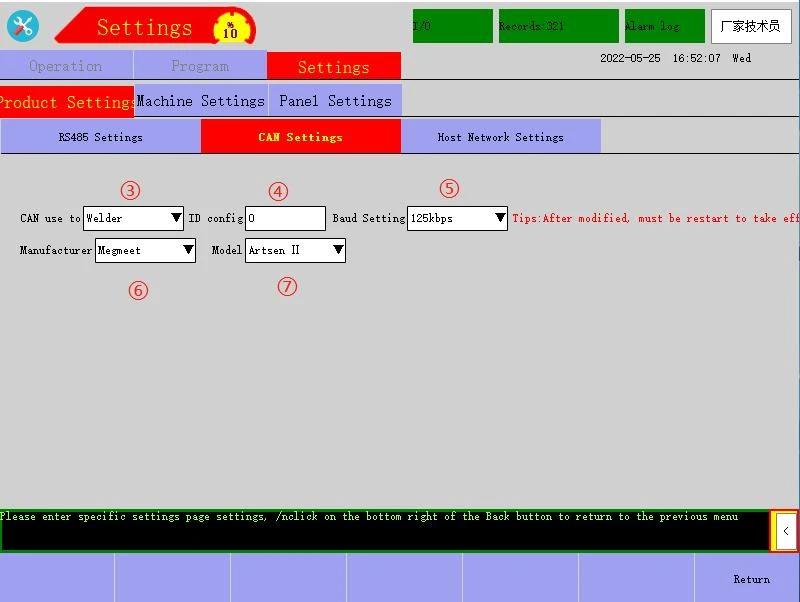Screen dimensions: 800x602
Task: Select the top-level Settings tab
Action: tap(334, 67)
